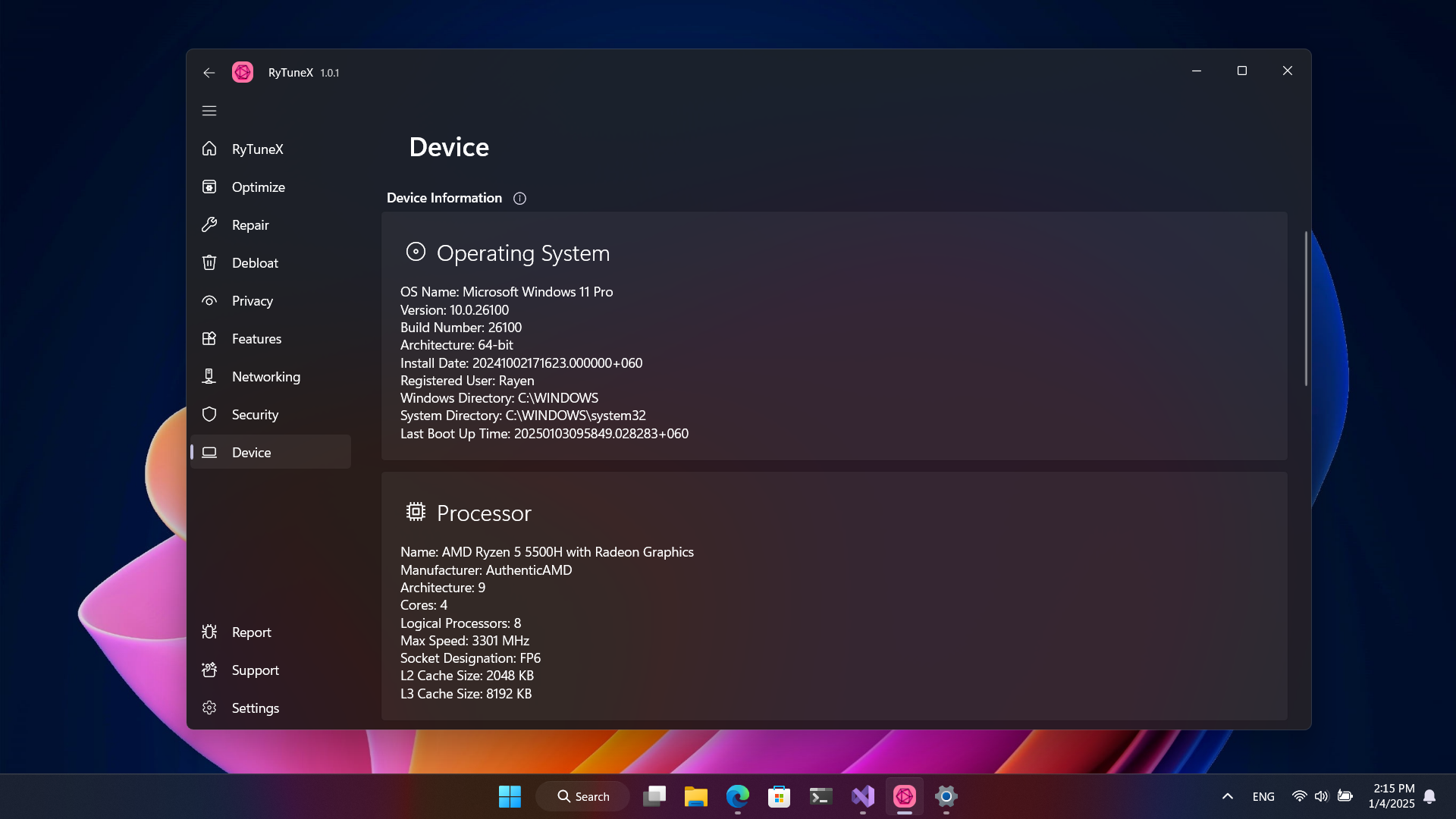The image size is (1456, 819).
Task: Click the System Directory line
Action: pos(523,416)
